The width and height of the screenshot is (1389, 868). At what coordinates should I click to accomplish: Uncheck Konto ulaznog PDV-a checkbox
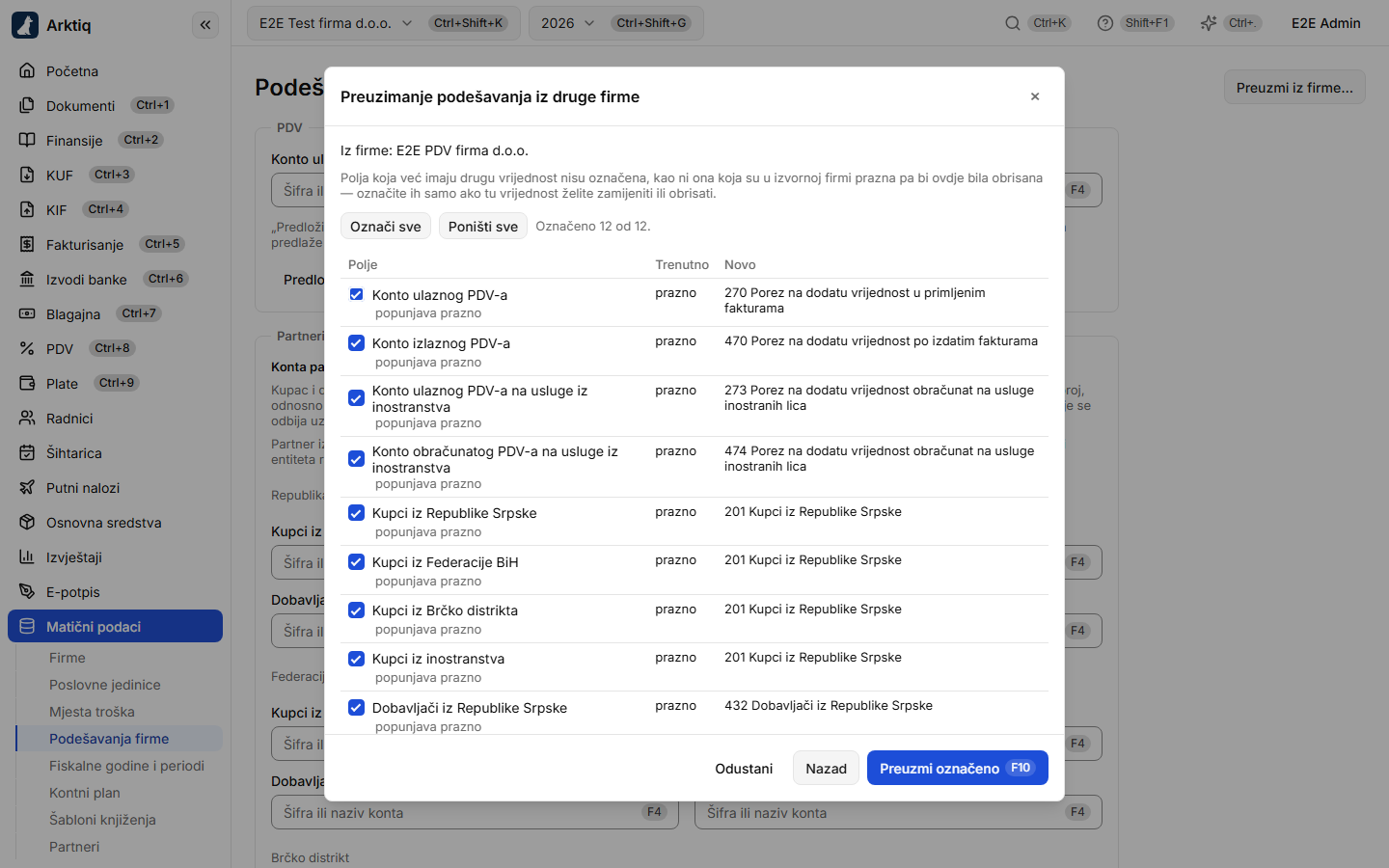(x=356, y=294)
